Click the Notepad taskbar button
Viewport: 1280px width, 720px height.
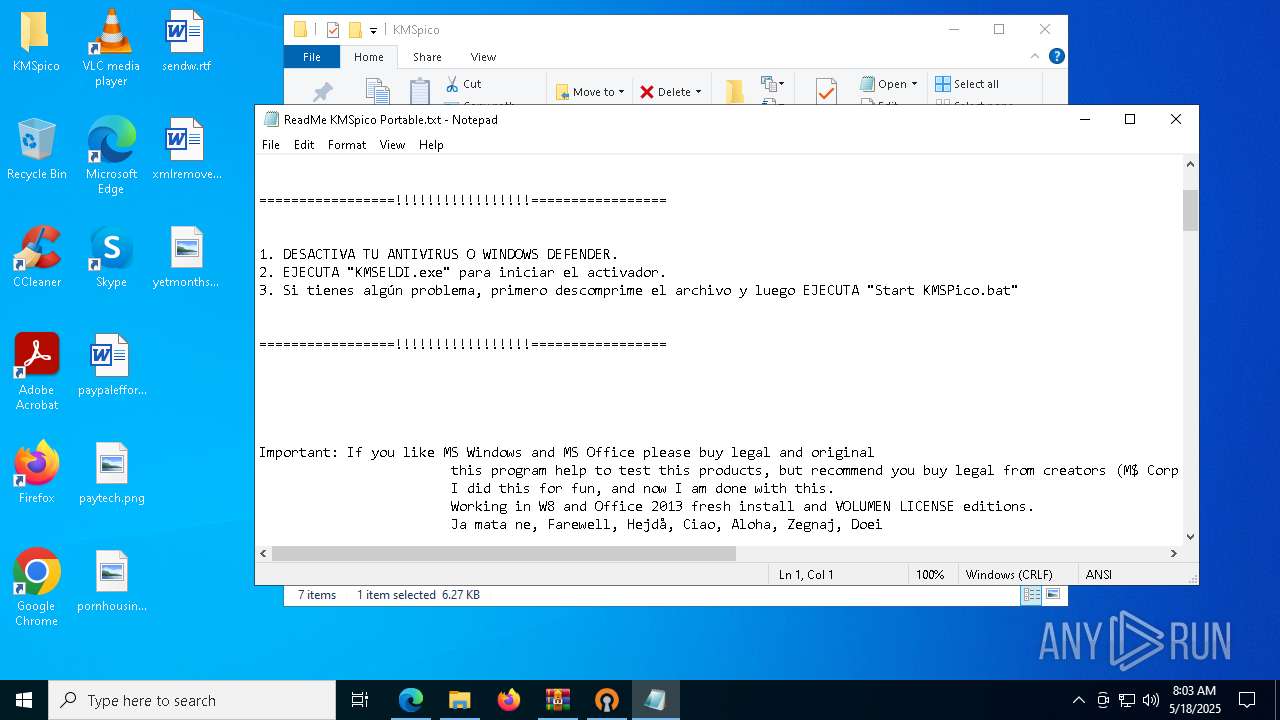[655, 700]
